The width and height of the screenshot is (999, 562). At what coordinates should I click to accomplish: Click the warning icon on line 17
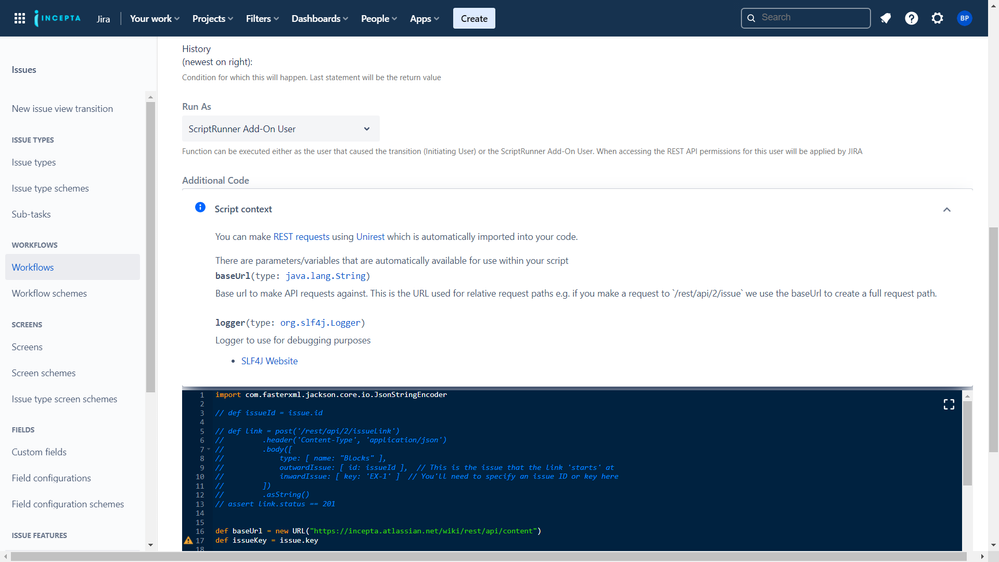point(188,540)
